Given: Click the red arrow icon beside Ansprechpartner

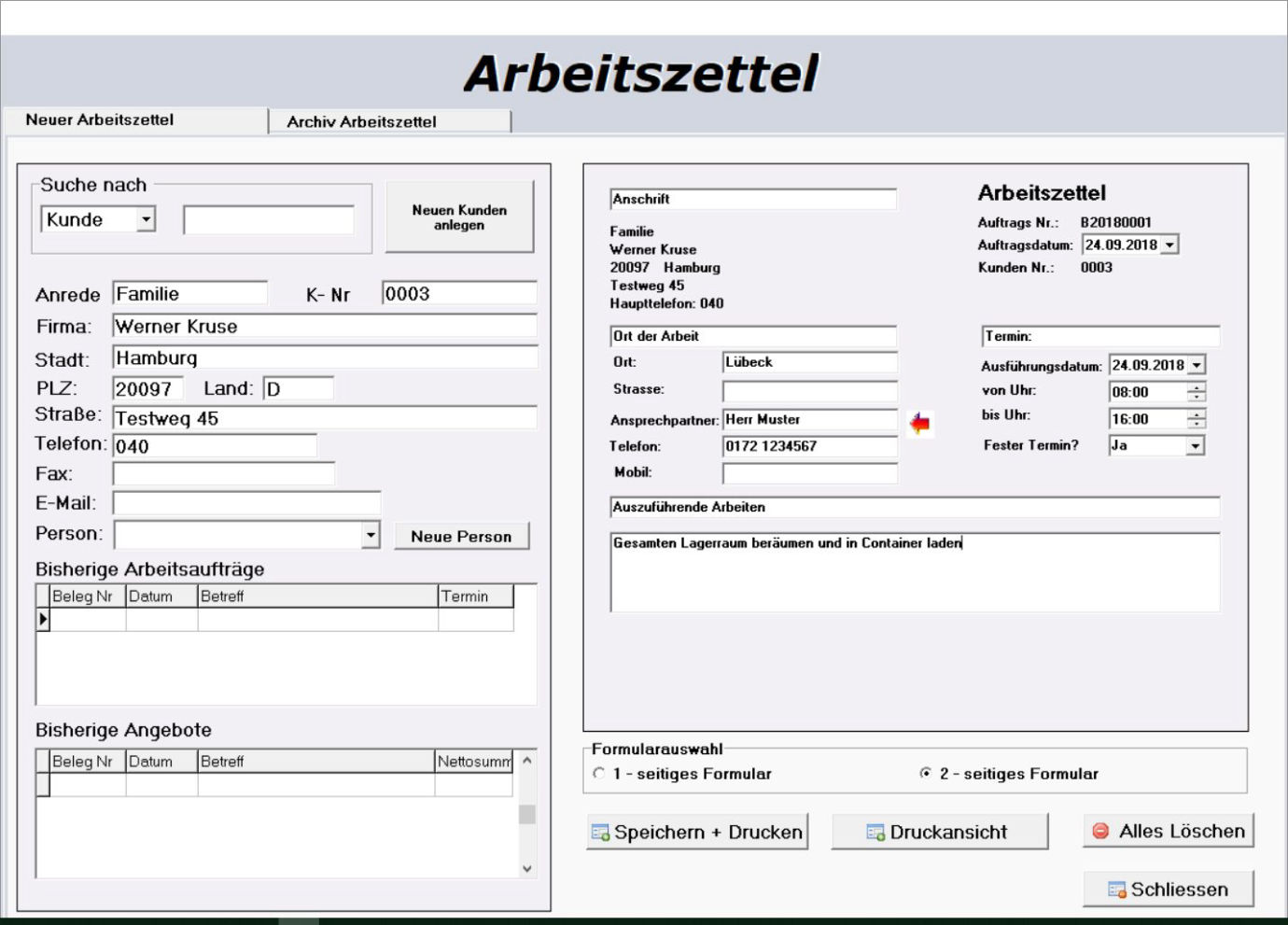Looking at the screenshot, I should tap(920, 424).
